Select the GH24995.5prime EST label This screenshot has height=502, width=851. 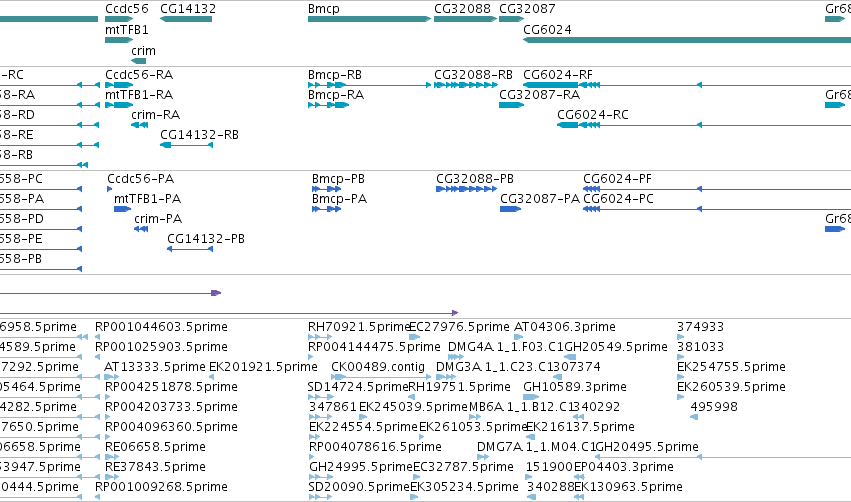point(361,468)
